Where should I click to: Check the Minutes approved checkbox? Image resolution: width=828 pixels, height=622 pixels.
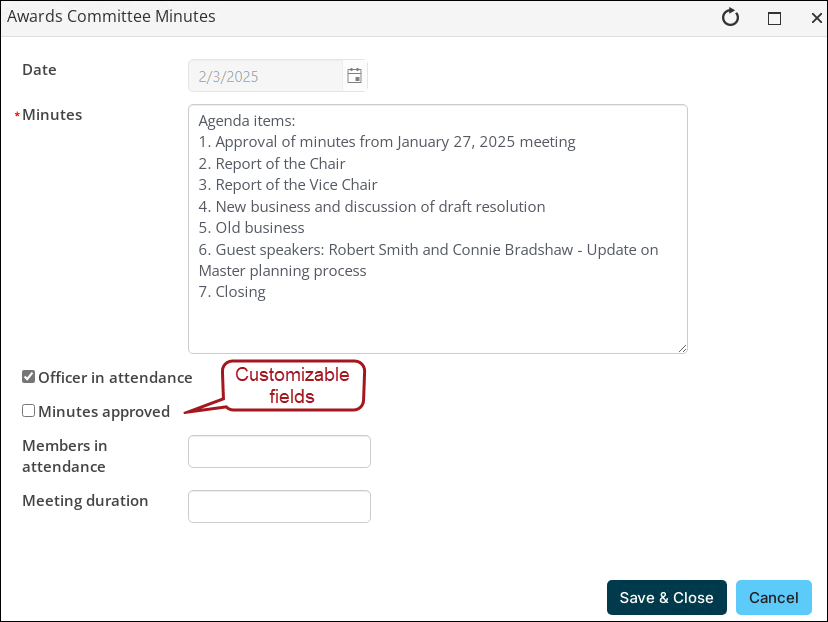[29, 410]
